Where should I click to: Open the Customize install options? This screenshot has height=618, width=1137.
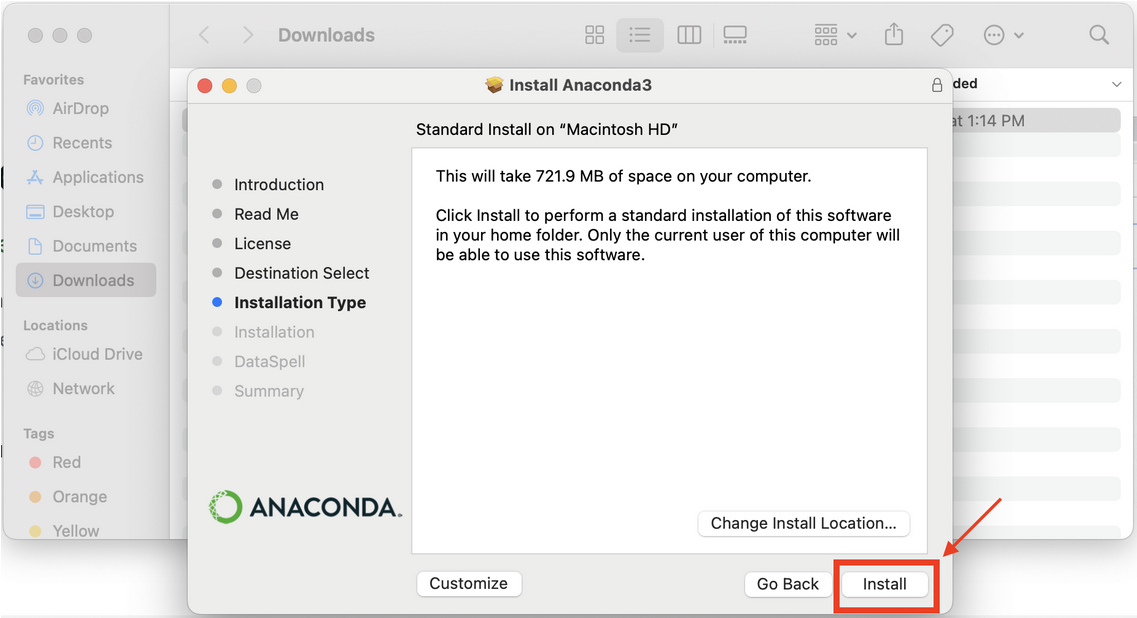pos(468,583)
